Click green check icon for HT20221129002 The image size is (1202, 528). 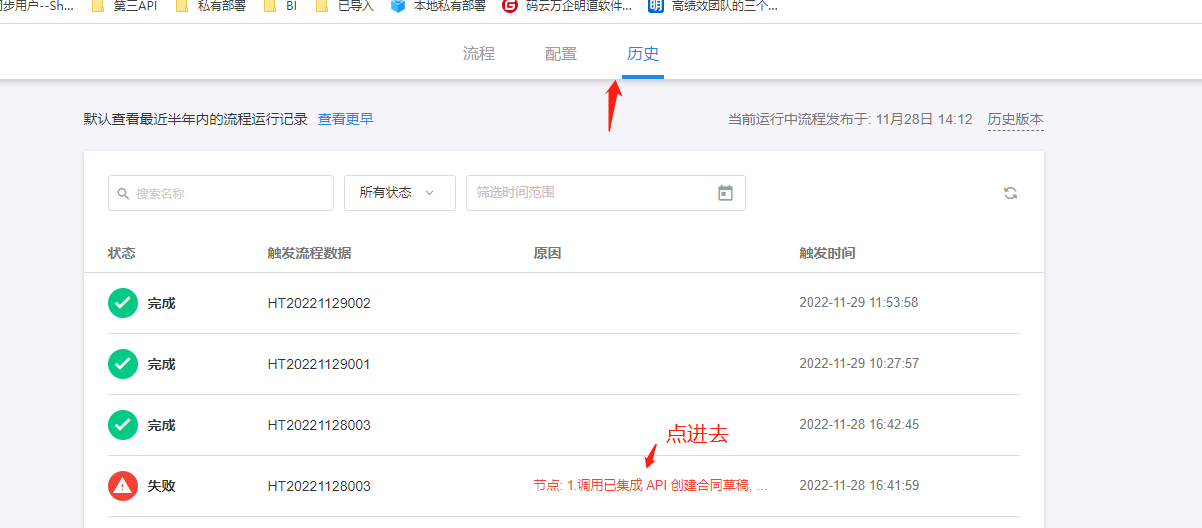tap(122, 303)
